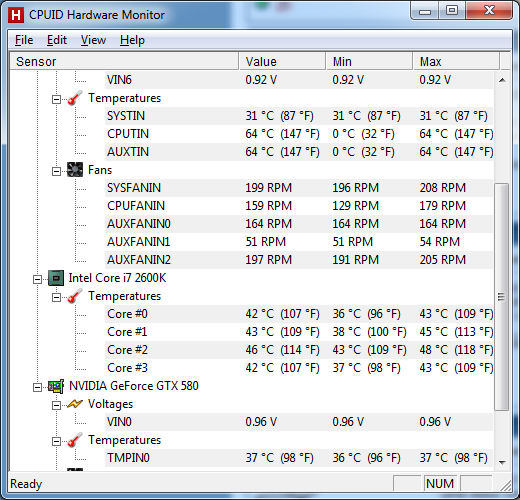The height and width of the screenshot is (500, 520).
Task: Click the thermometer icon beside the first Temperatures node
Action: [75, 98]
